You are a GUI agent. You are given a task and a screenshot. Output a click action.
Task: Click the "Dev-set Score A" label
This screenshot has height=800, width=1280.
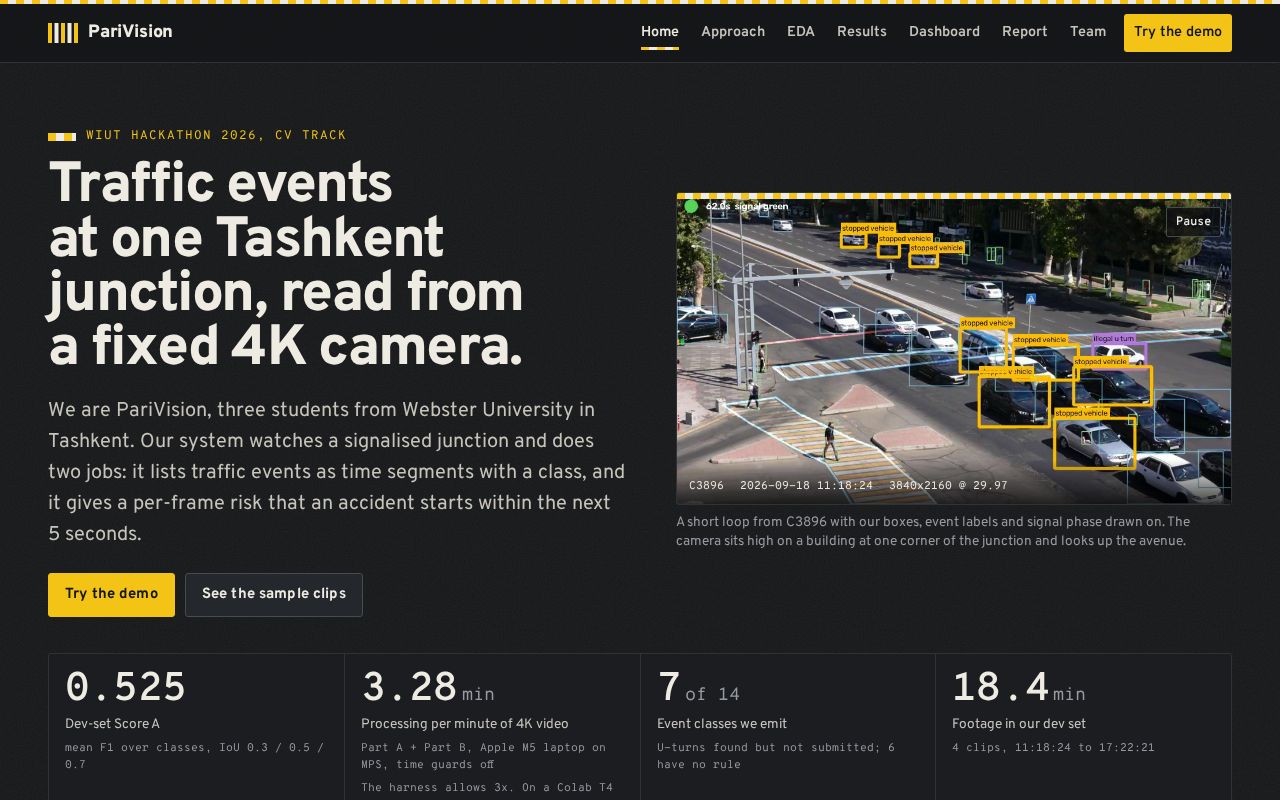tap(112, 724)
